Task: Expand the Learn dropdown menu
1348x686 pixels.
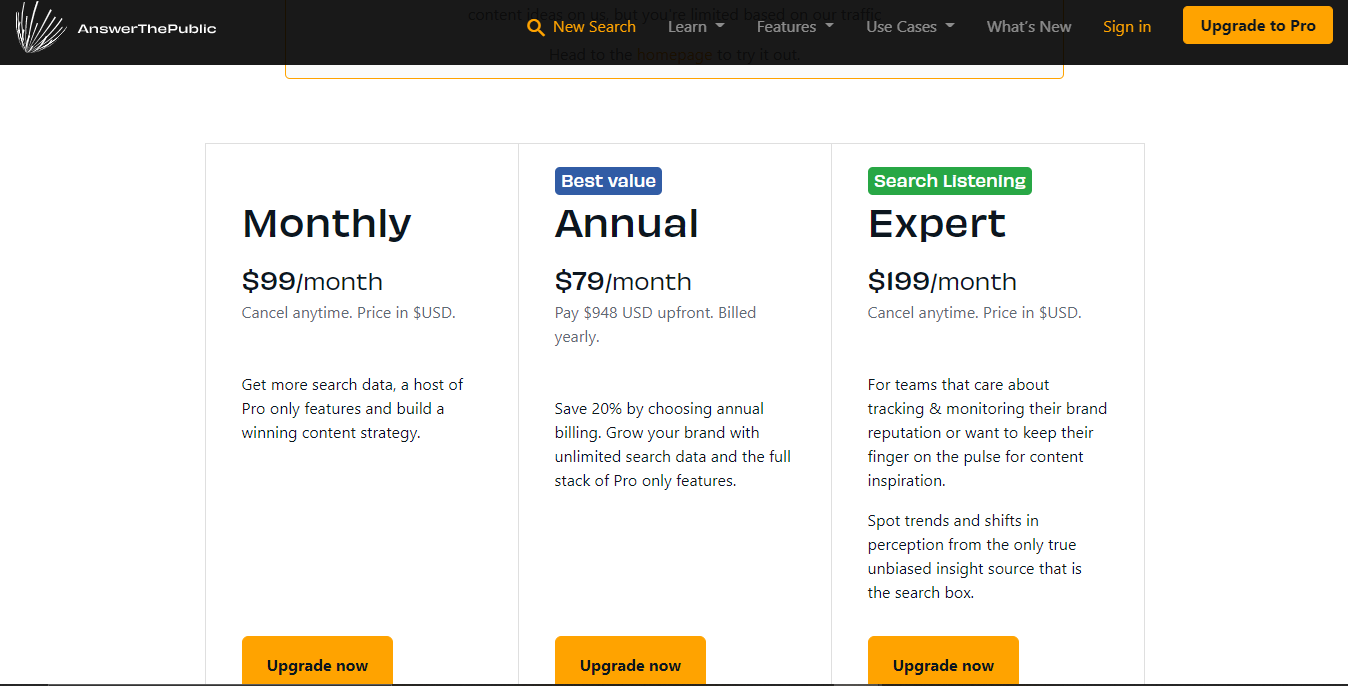Action: point(696,27)
